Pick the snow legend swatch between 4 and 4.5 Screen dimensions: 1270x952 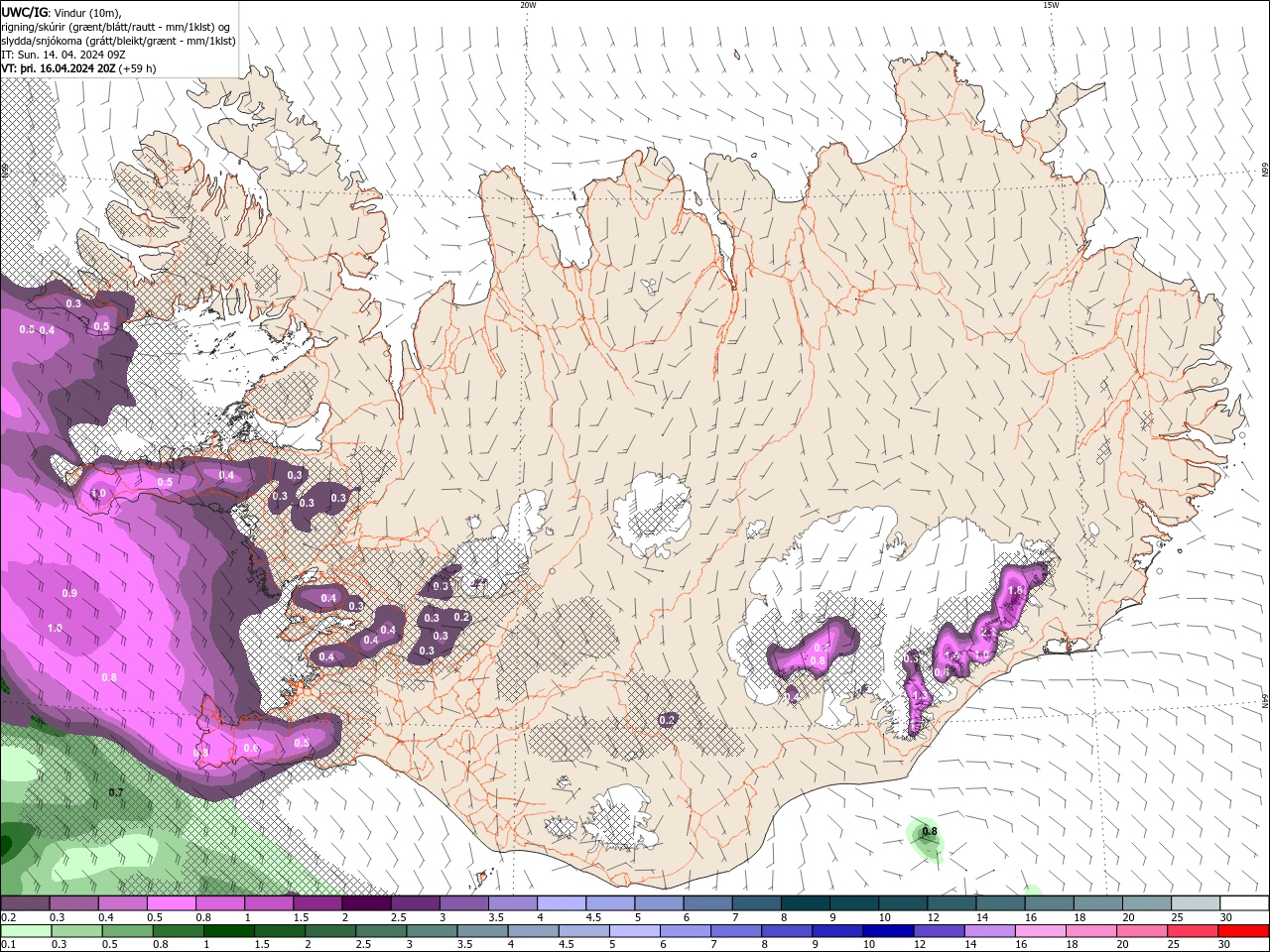tap(562, 903)
